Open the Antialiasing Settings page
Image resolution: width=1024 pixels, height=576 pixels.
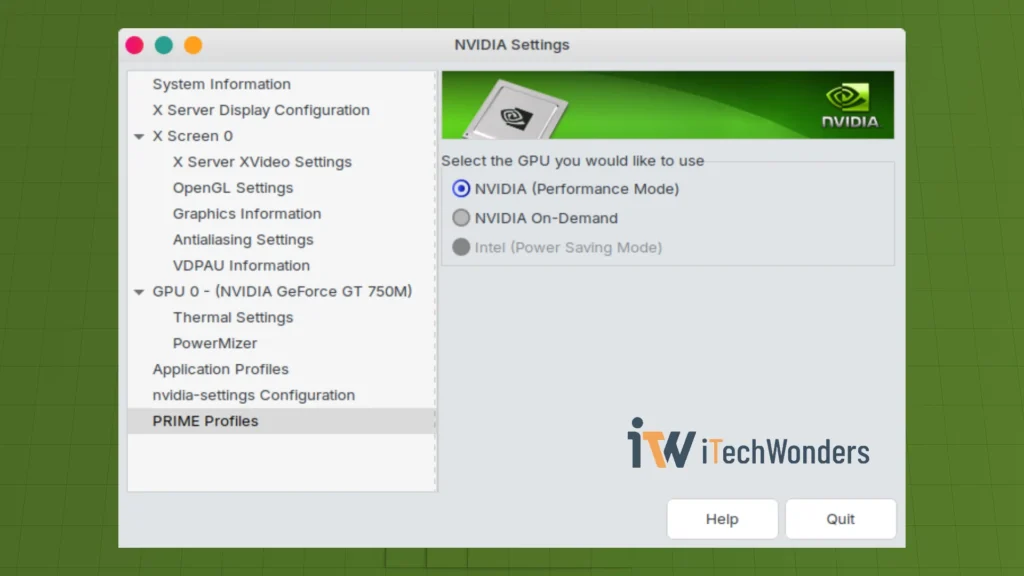243,239
